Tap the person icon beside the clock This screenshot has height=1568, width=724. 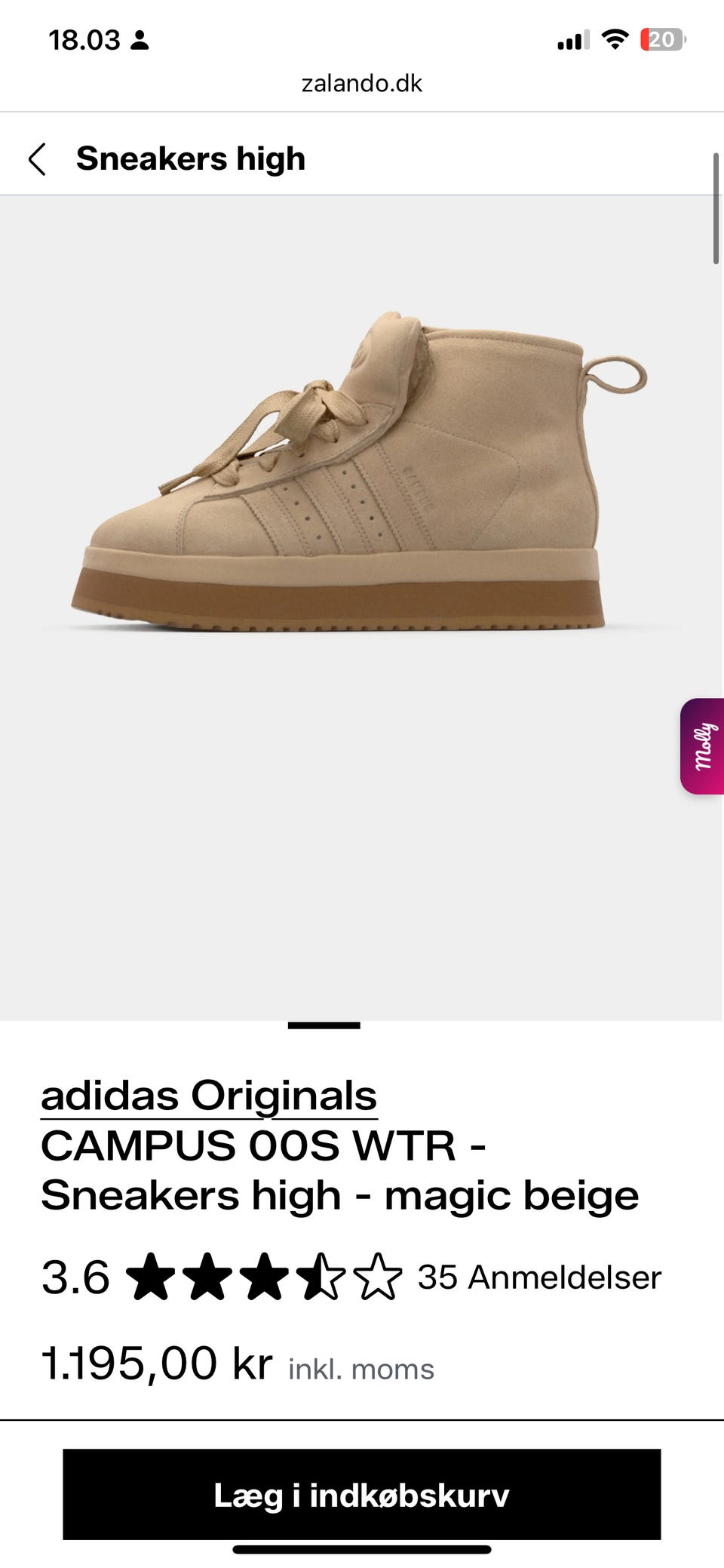click(x=140, y=40)
